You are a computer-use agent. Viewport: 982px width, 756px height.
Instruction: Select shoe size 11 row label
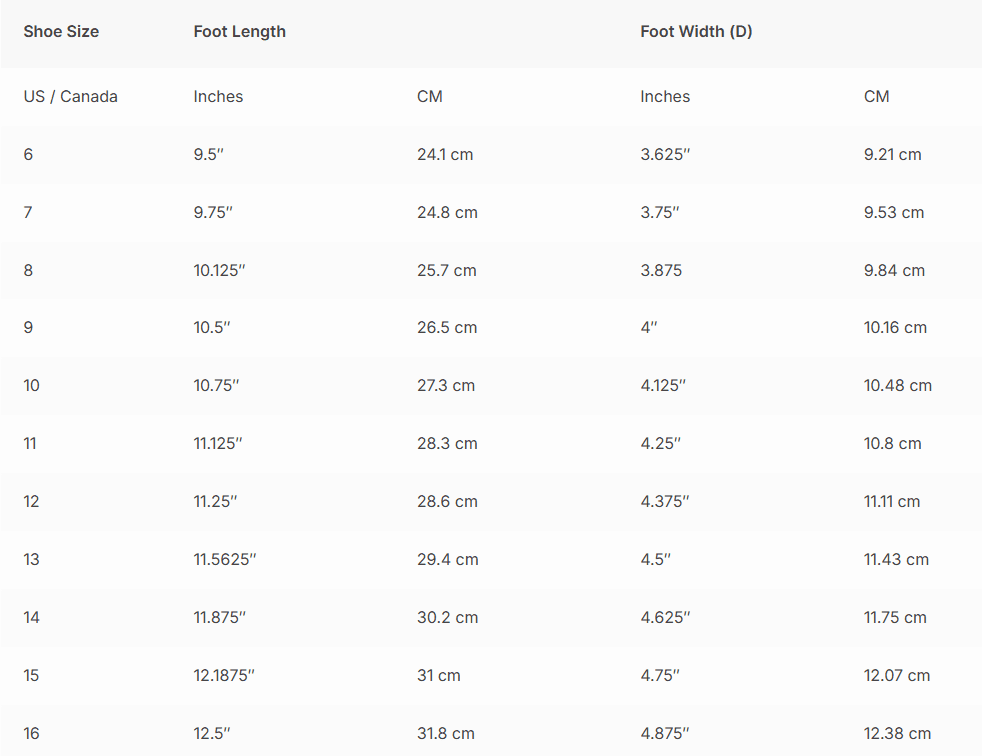click(x=30, y=443)
